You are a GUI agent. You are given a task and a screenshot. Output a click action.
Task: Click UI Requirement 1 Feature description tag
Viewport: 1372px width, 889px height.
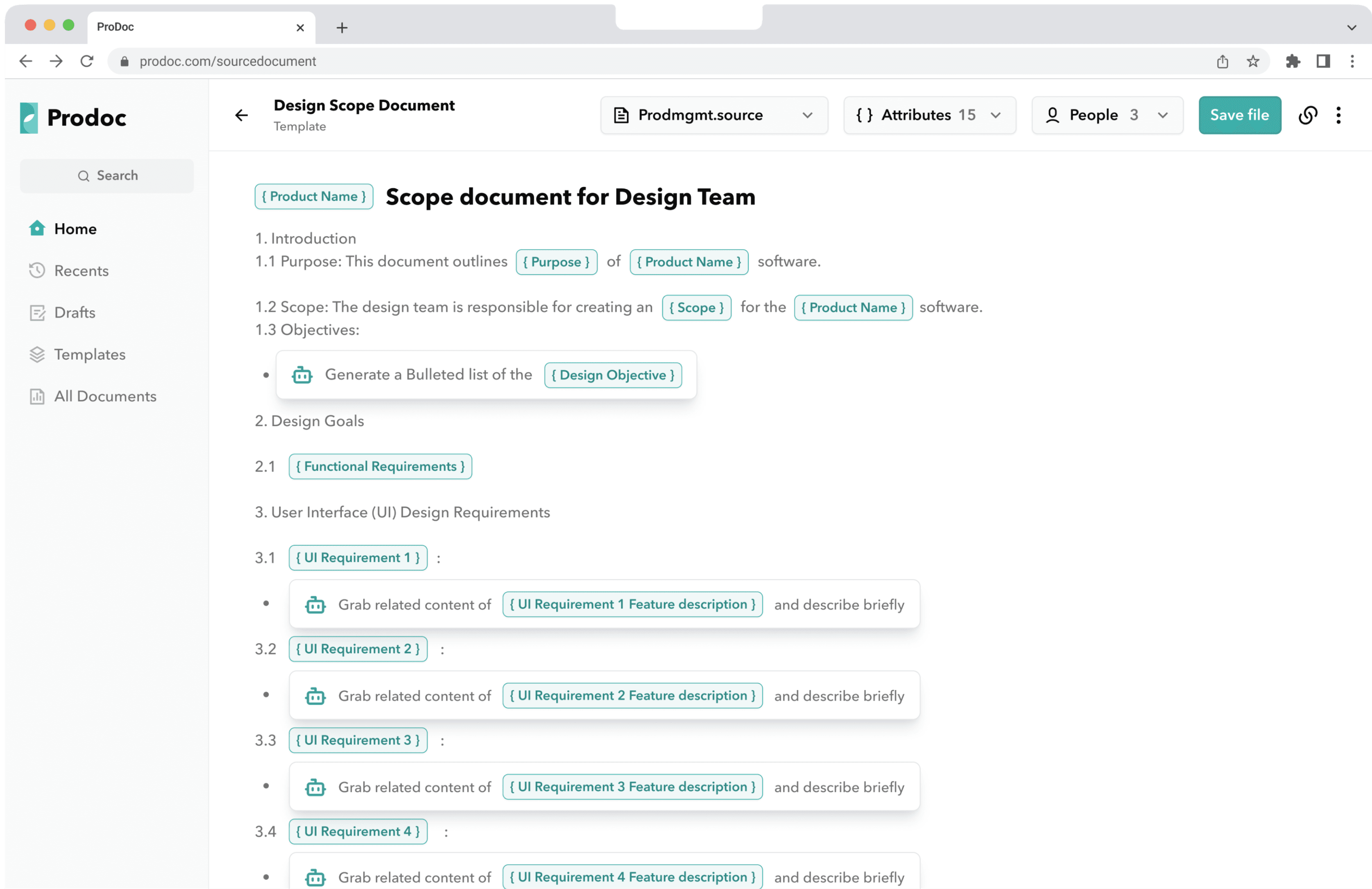click(x=632, y=604)
